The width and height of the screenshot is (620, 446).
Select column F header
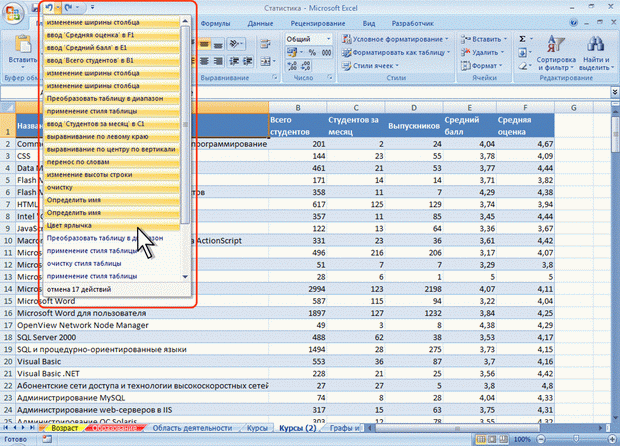click(525, 108)
